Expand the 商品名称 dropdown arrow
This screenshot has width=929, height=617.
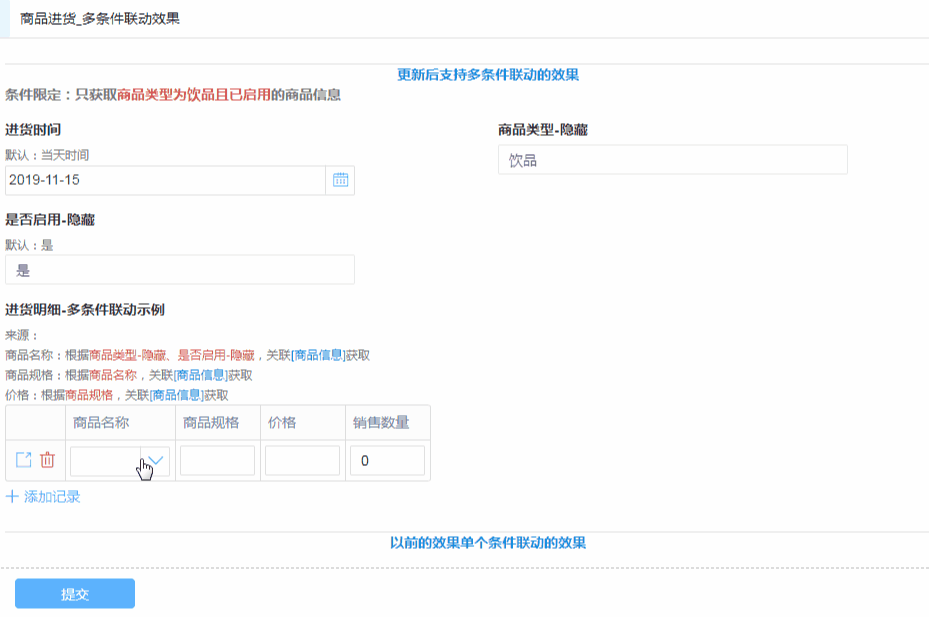[156, 460]
